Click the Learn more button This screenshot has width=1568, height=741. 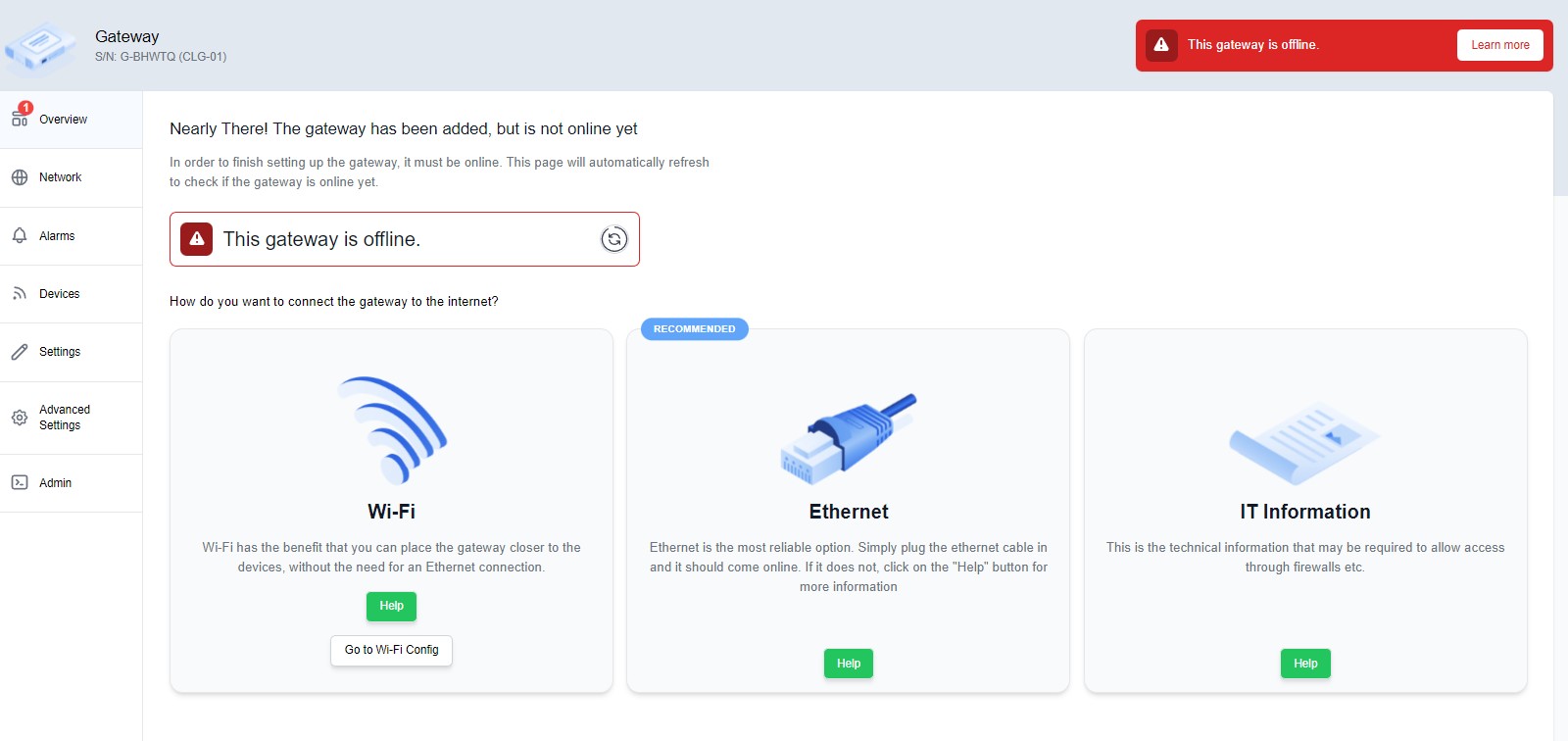click(1499, 45)
